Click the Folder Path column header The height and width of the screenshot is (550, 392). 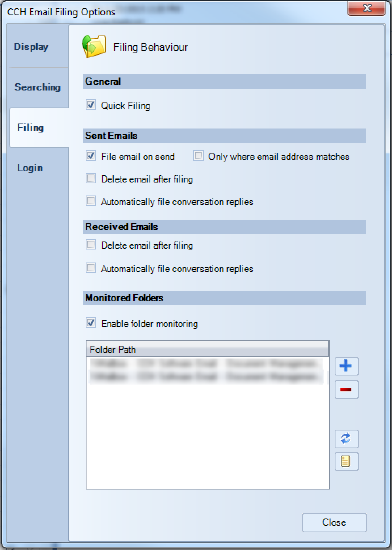[208, 349]
